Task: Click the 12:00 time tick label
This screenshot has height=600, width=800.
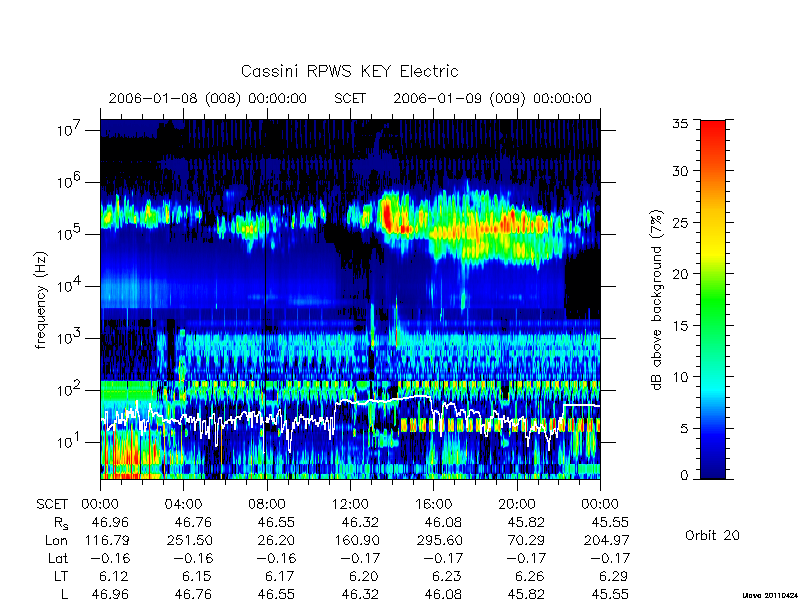Action: tap(350, 505)
